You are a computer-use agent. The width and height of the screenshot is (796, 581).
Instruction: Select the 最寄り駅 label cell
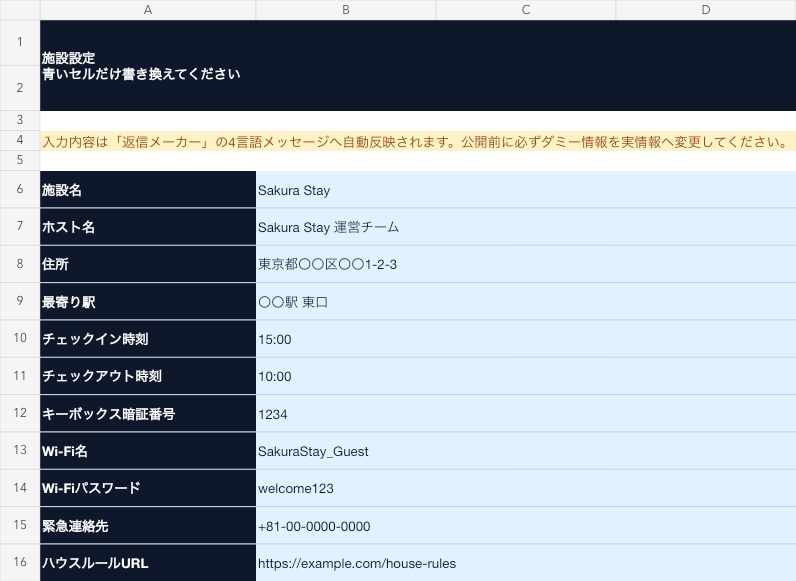(x=148, y=301)
